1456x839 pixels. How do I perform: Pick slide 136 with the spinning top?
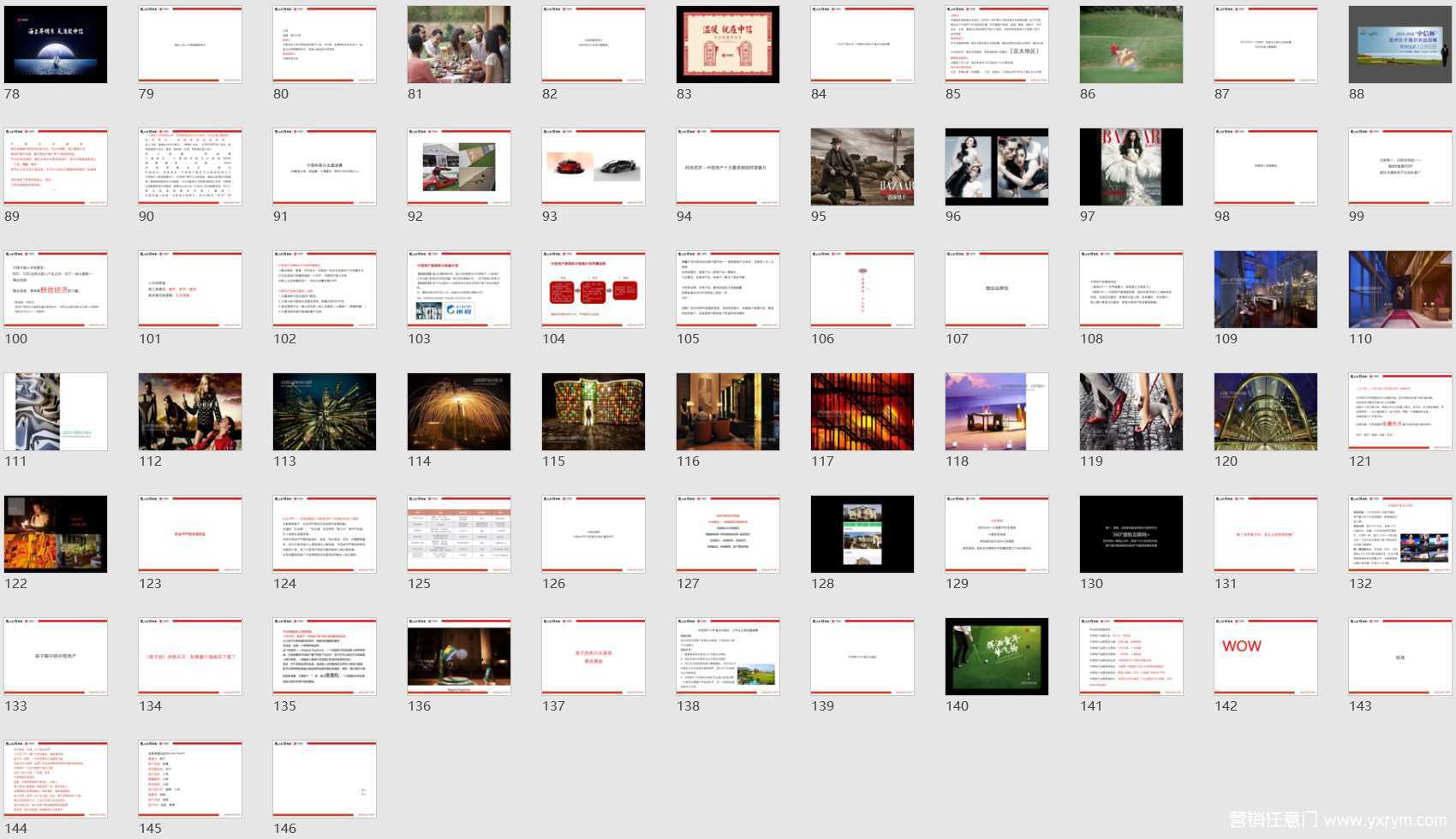[459, 657]
